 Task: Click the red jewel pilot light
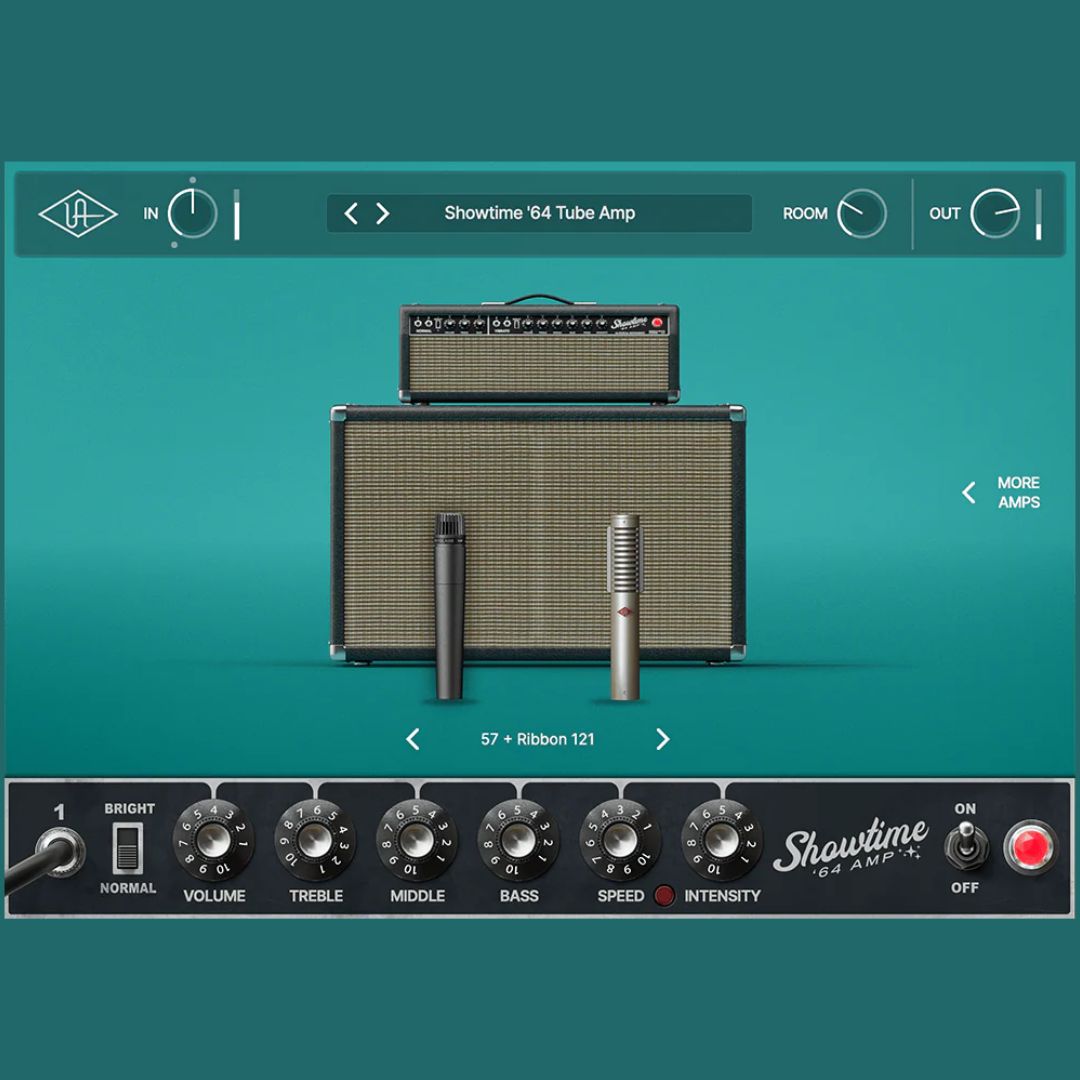tap(1030, 847)
